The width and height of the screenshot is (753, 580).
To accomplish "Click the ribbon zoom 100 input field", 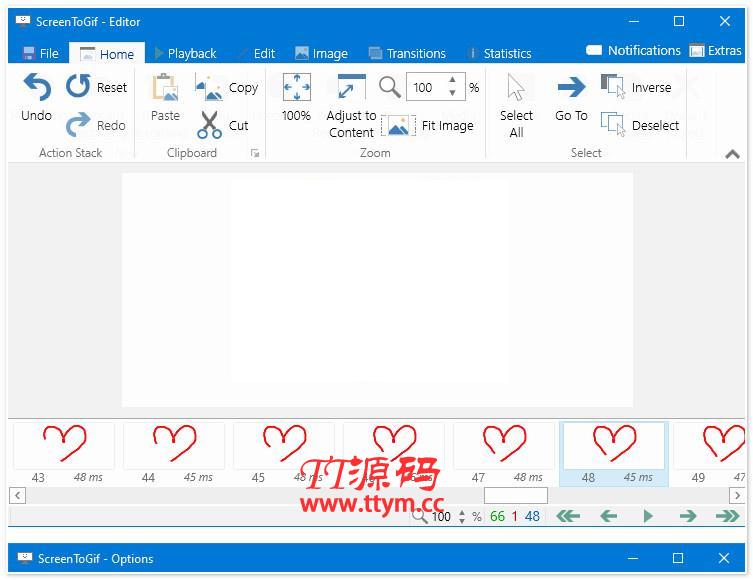I will (426, 87).
